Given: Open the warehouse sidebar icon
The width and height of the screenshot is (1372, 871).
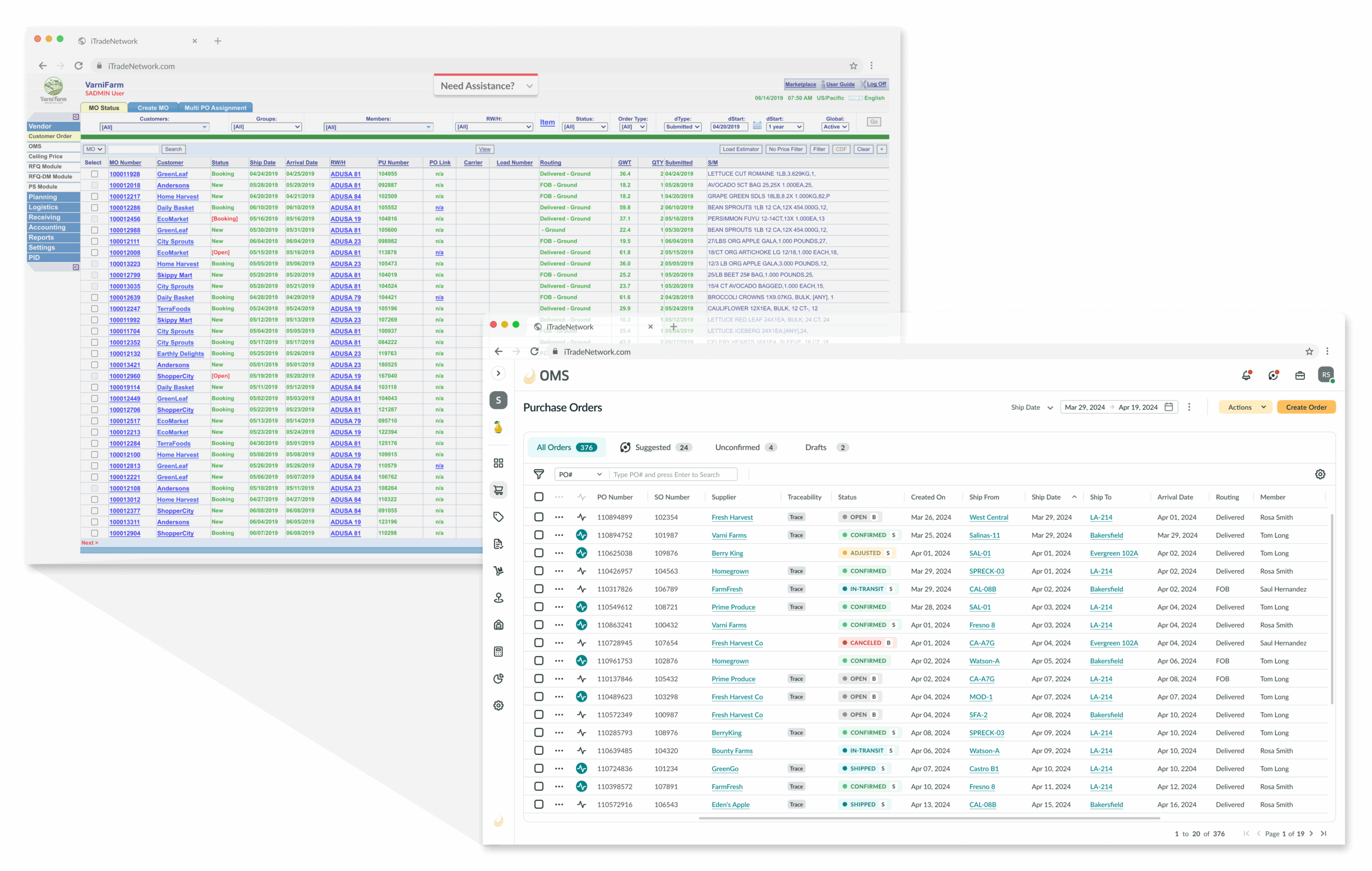Looking at the screenshot, I should (498, 625).
